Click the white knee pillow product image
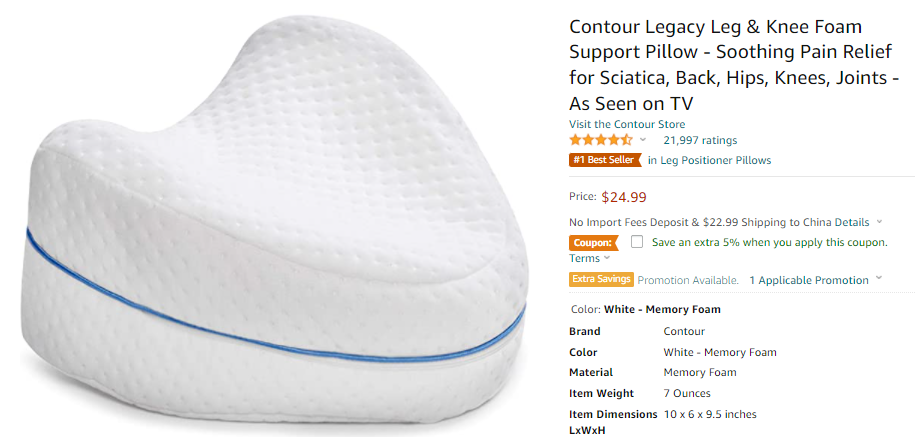The height and width of the screenshot is (437, 915). (x=270, y=220)
